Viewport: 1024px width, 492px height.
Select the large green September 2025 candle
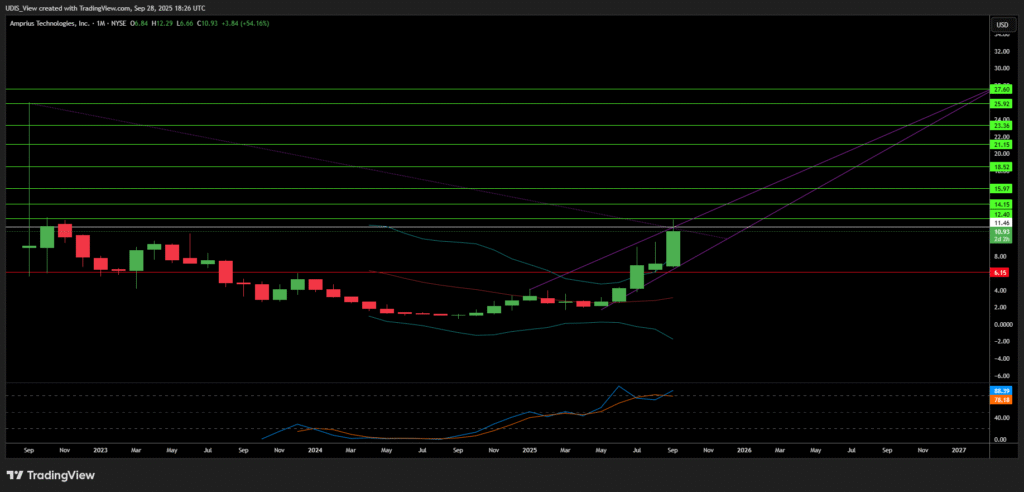673,248
